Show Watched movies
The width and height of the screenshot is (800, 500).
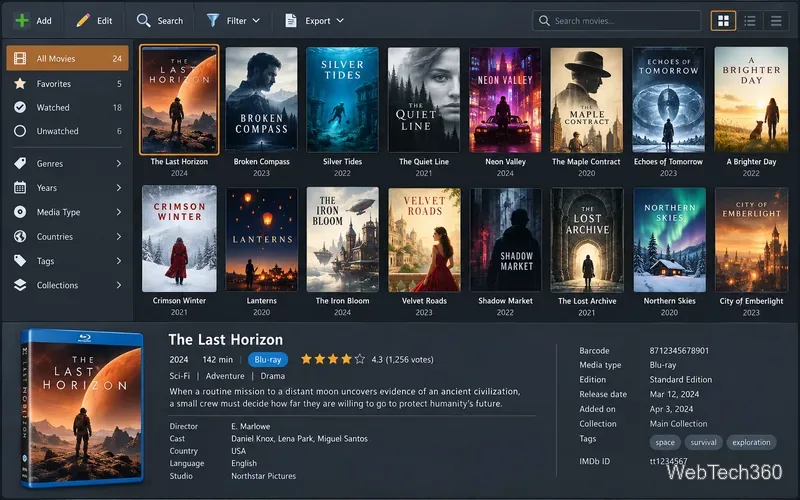(x=67, y=107)
